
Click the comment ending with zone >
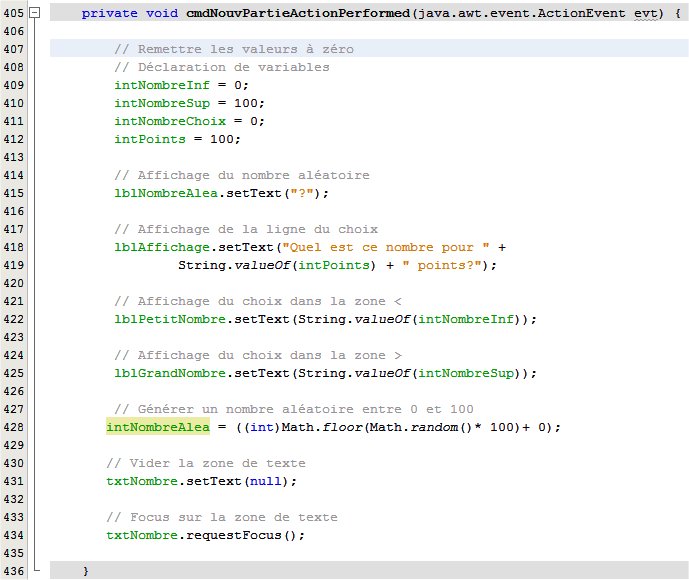pyautogui.click(x=258, y=355)
